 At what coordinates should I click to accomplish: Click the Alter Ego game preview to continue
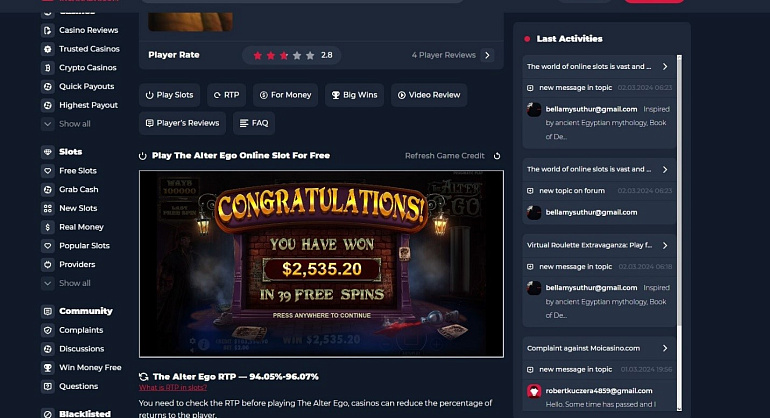321,264
